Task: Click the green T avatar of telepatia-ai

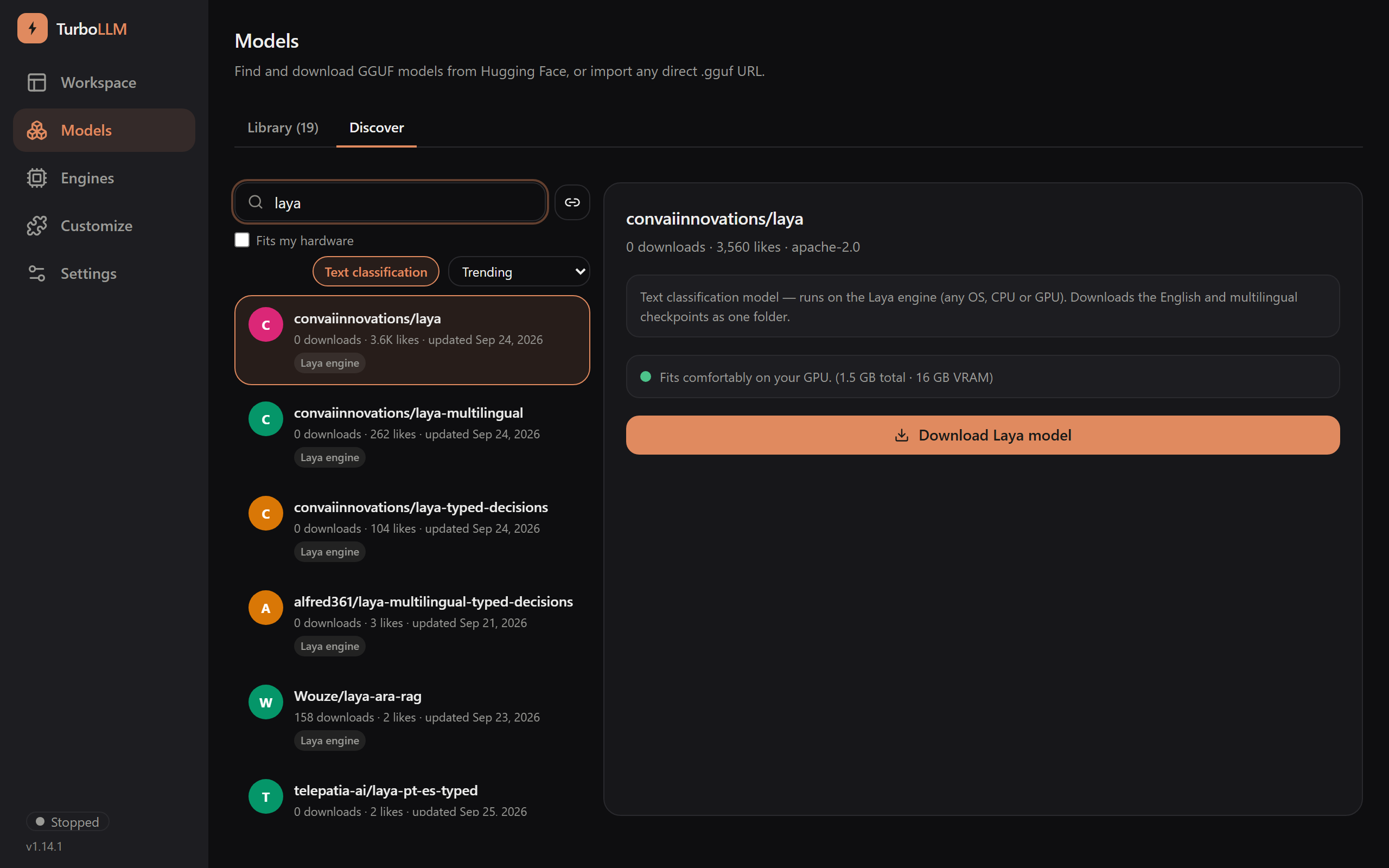Action: 266,796
